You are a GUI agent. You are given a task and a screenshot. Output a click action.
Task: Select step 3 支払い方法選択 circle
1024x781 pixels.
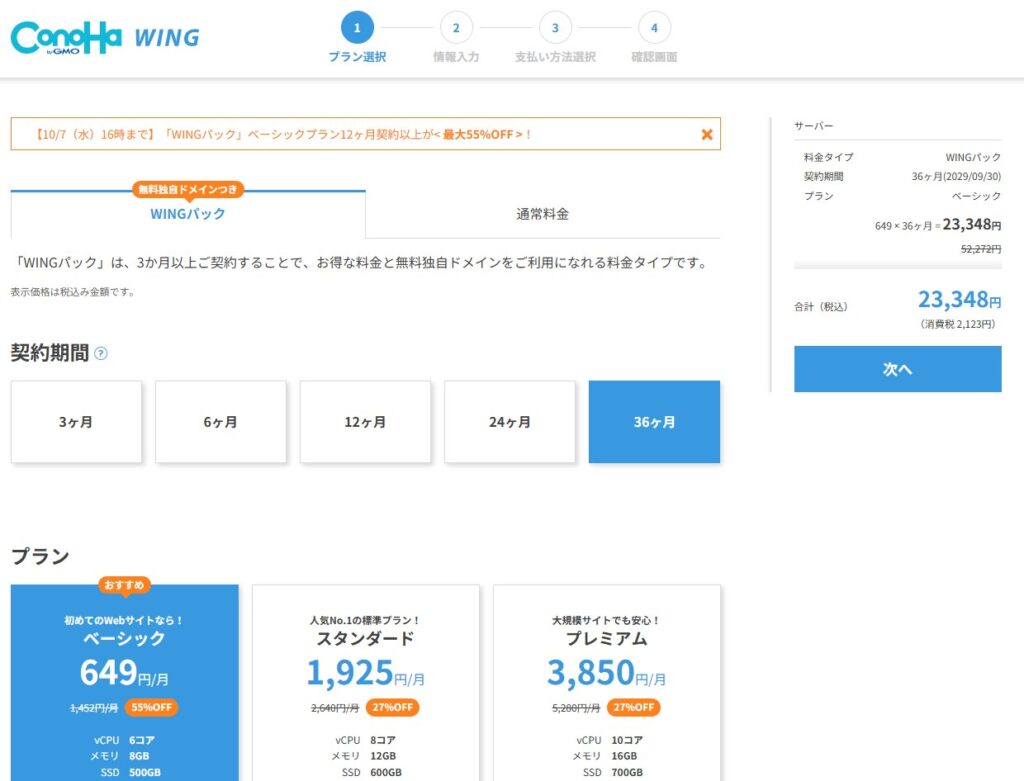click(x=555, y=27)
